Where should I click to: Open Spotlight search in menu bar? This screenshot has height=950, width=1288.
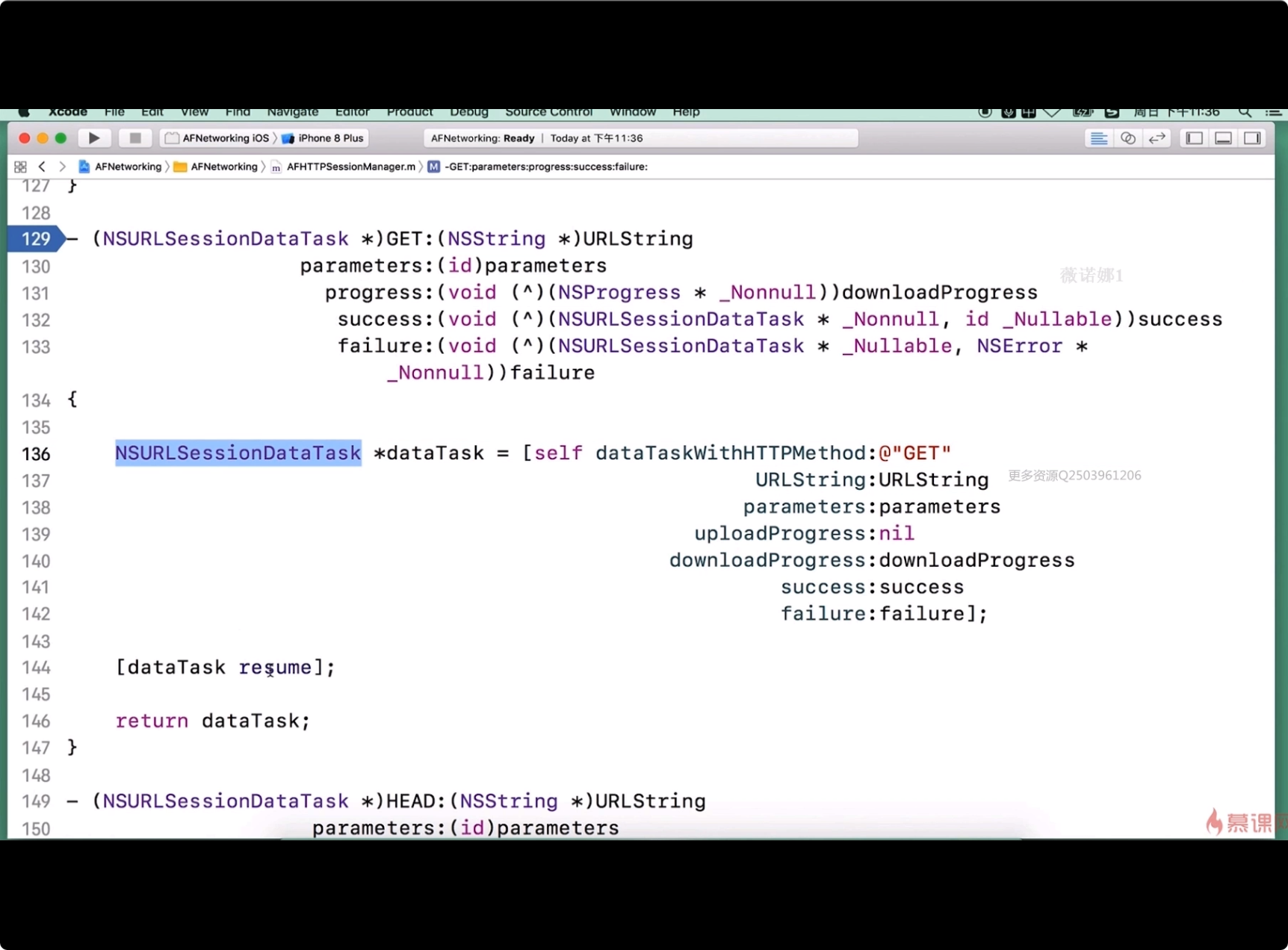[x=1245, y=112]
